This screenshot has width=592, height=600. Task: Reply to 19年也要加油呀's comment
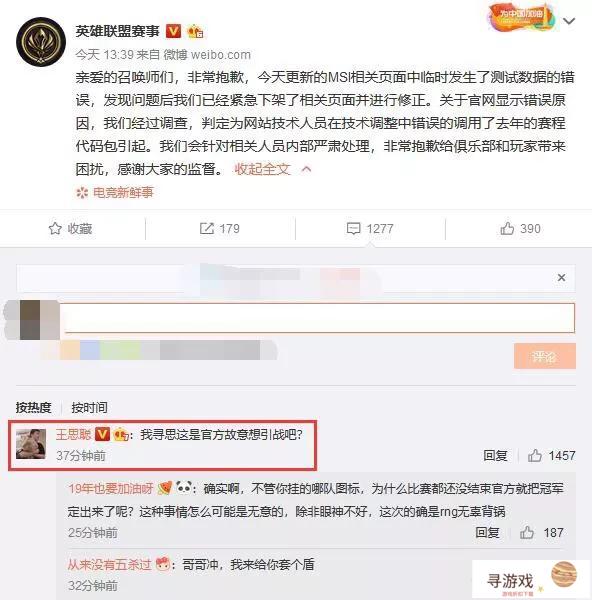487,532
